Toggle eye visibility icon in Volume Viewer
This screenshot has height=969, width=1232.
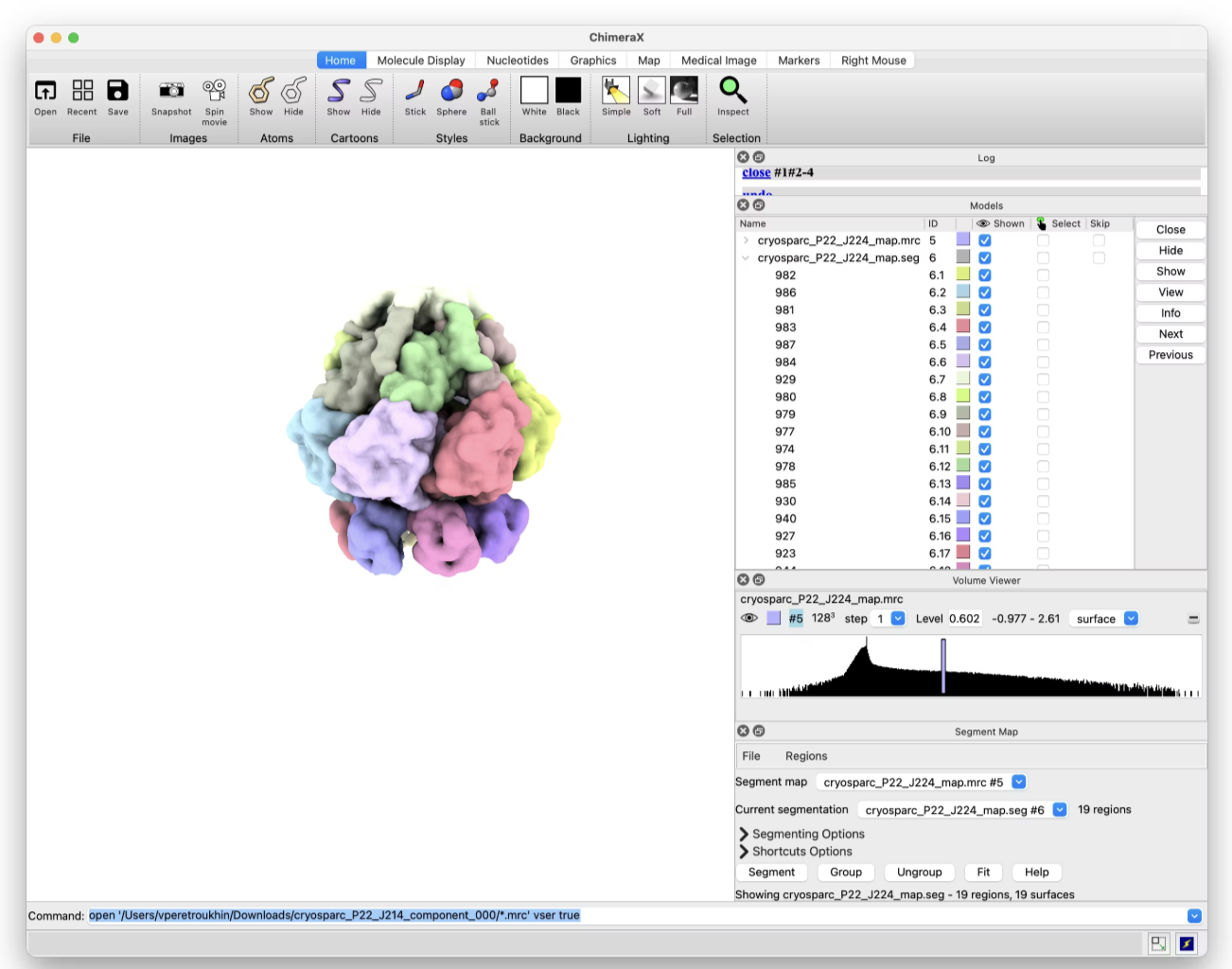749,618
